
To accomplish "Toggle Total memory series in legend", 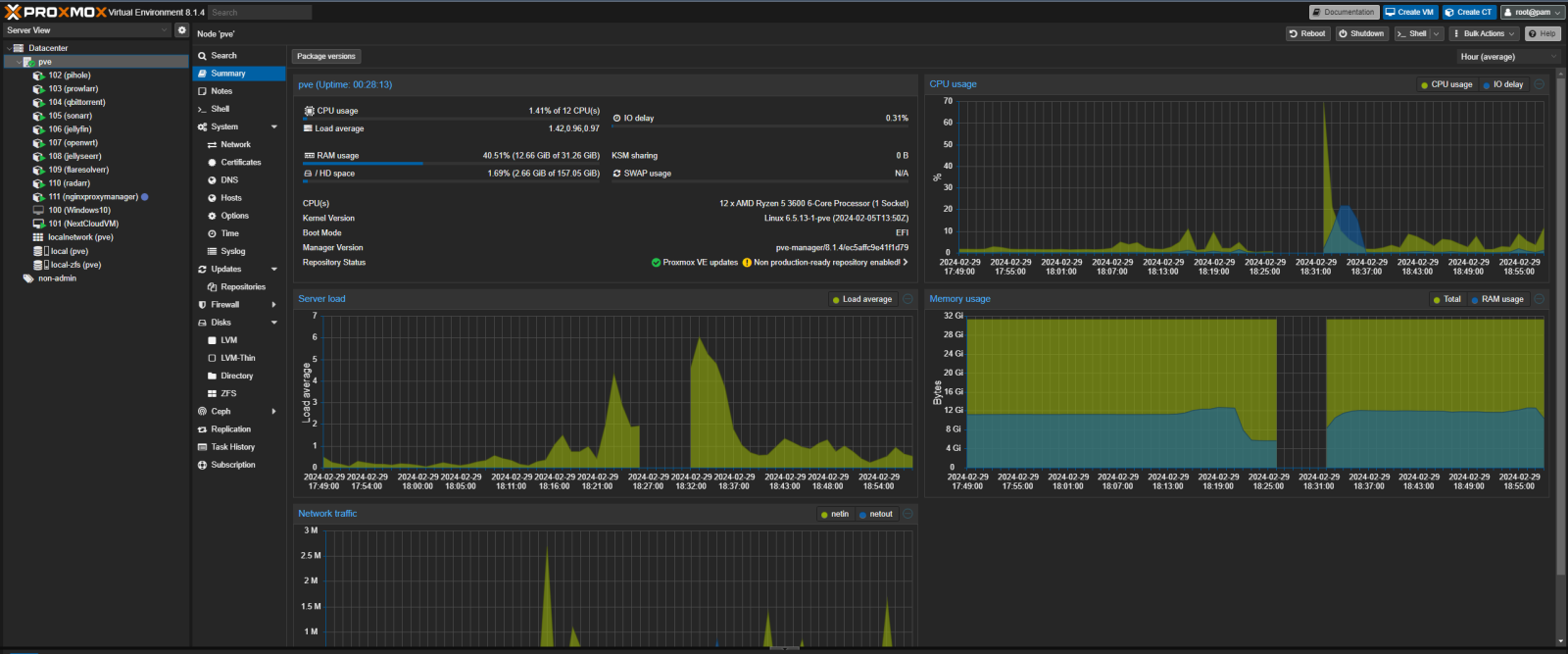I will pyautogui.click(x=1446, y=299).
